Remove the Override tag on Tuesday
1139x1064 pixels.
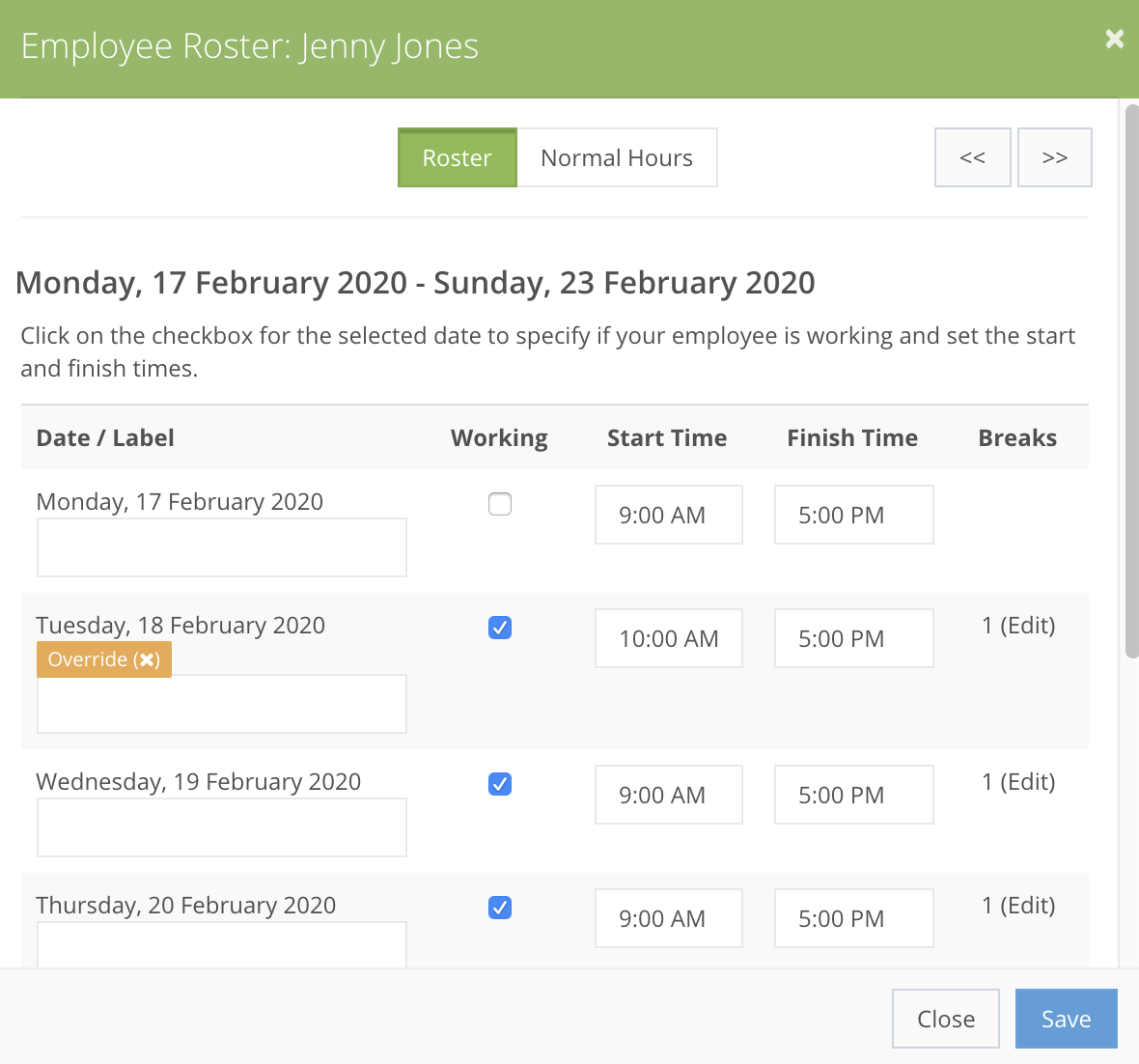point(147,659)
